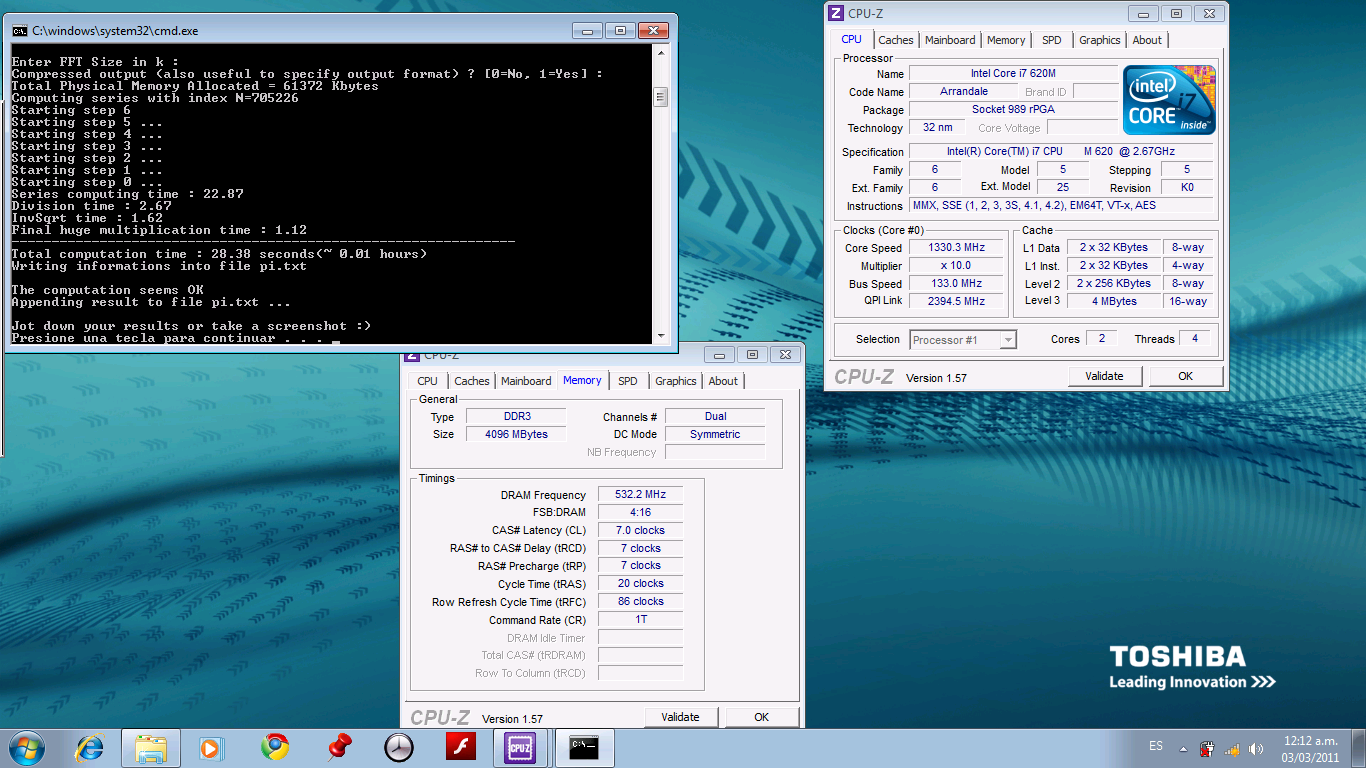Open Caches tab in front CPU-Z window
This screenshot has height=768, width=1366.
tap(896, 40)
